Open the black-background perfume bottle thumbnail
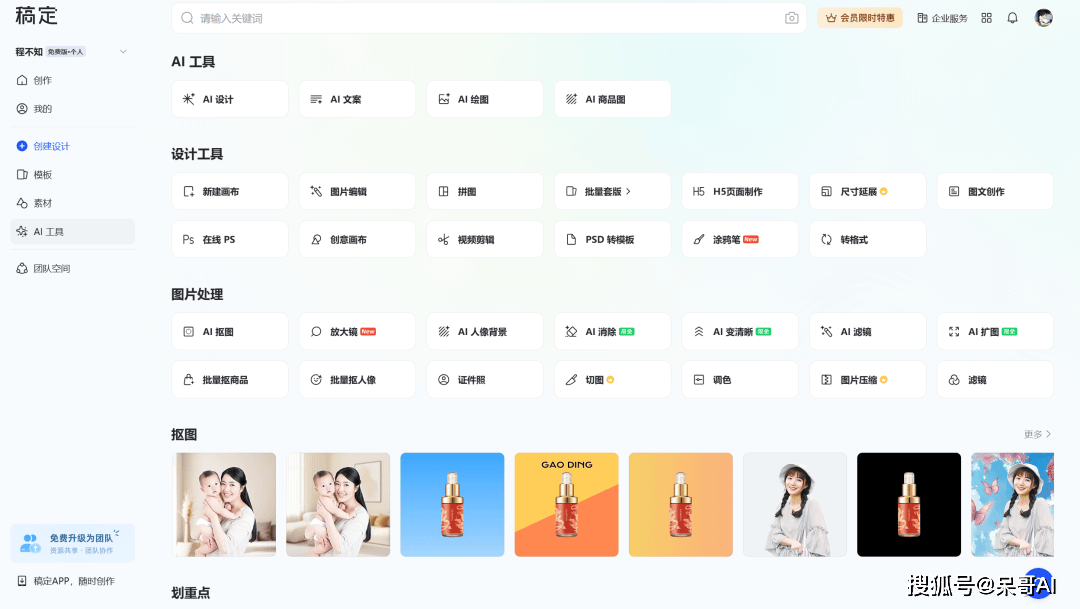Screen dimensions: 1080x609 tap(909, 504)
